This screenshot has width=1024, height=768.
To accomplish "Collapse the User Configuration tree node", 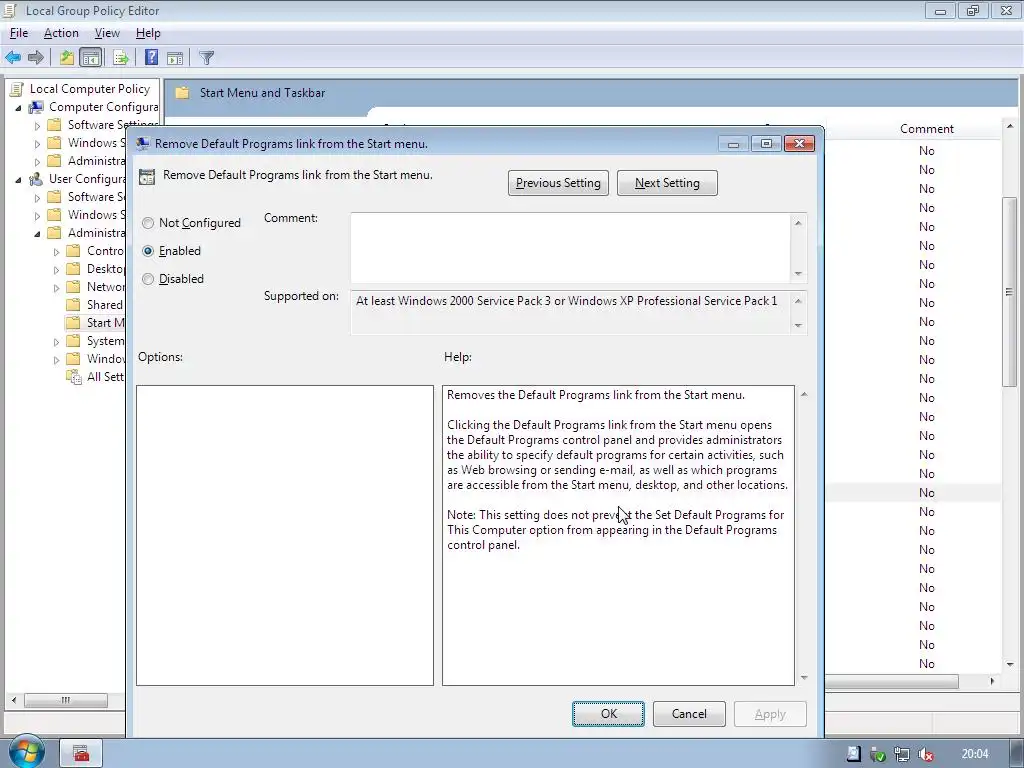I will [x=18, y=179].
